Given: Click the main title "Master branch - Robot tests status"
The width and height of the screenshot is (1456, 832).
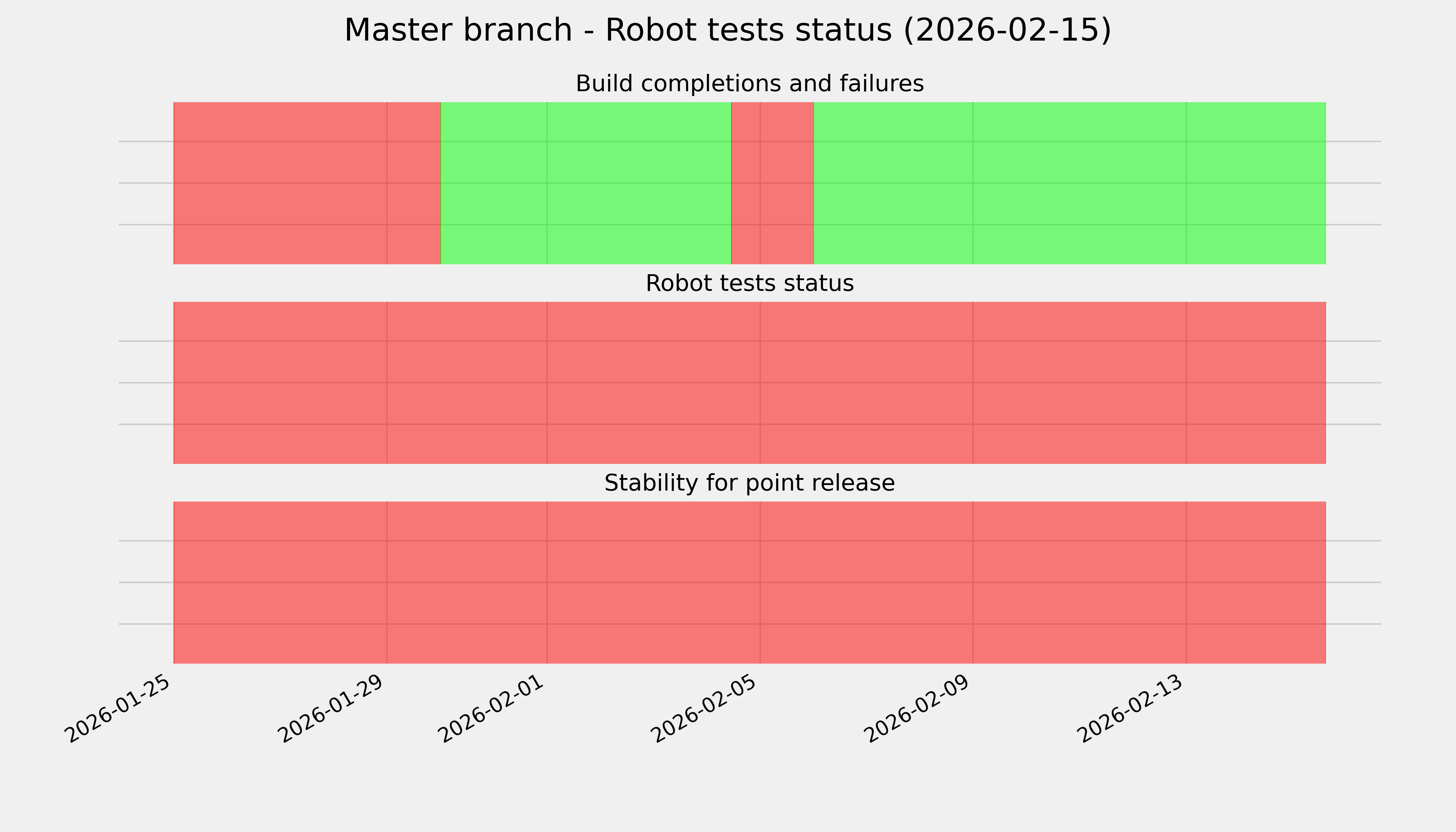Looking at the screenshot, I should [x=727, y=30].
